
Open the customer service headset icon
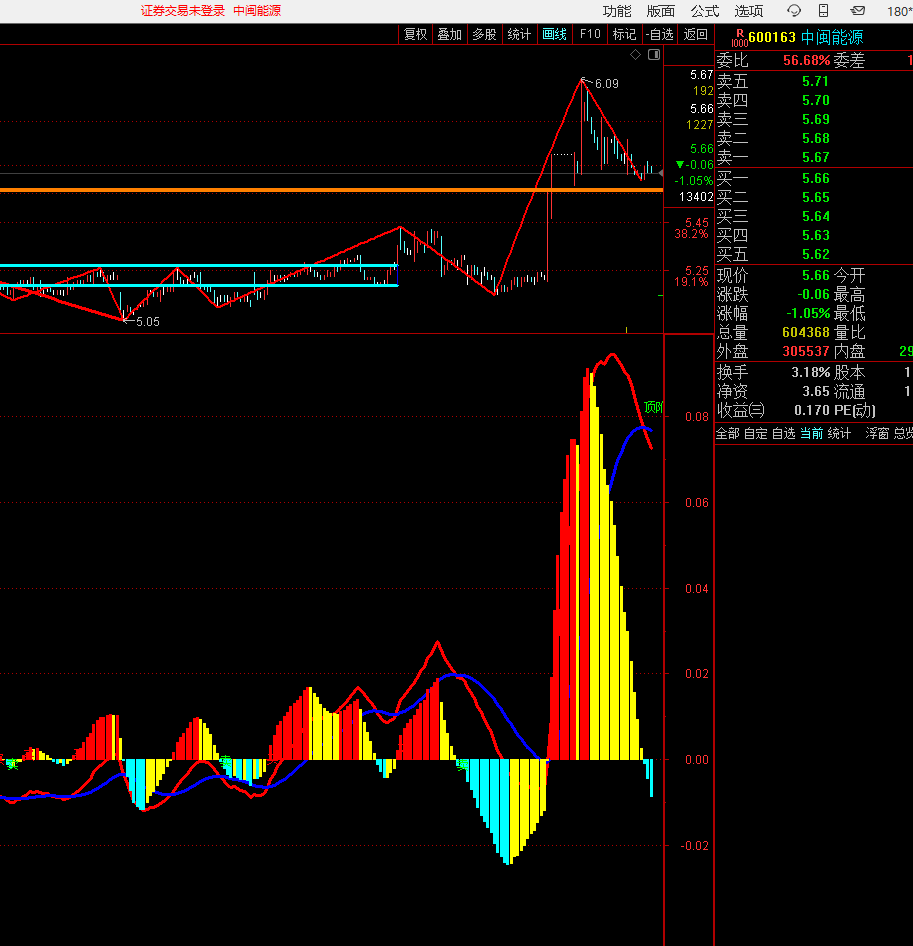[794, 10]
